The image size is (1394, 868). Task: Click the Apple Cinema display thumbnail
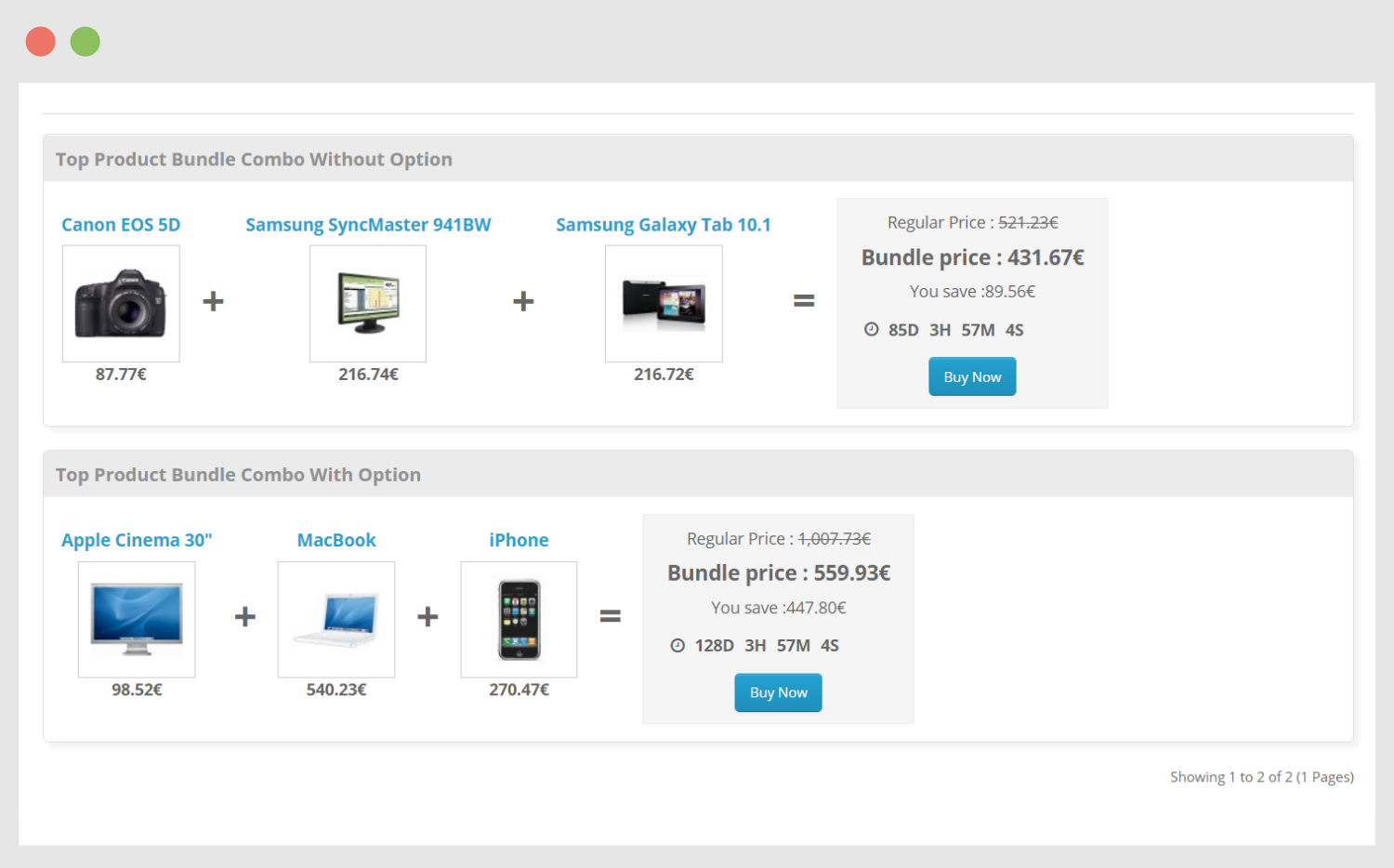(137, 619)
